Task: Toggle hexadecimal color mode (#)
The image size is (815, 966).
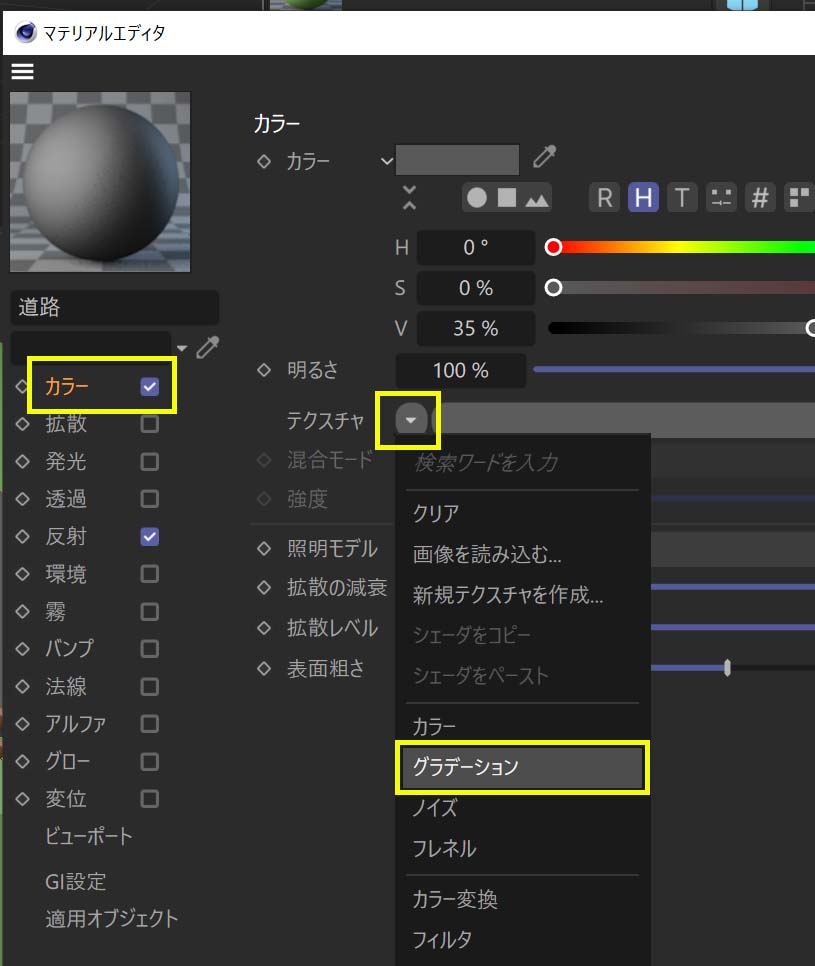Action: click(760, 198)
